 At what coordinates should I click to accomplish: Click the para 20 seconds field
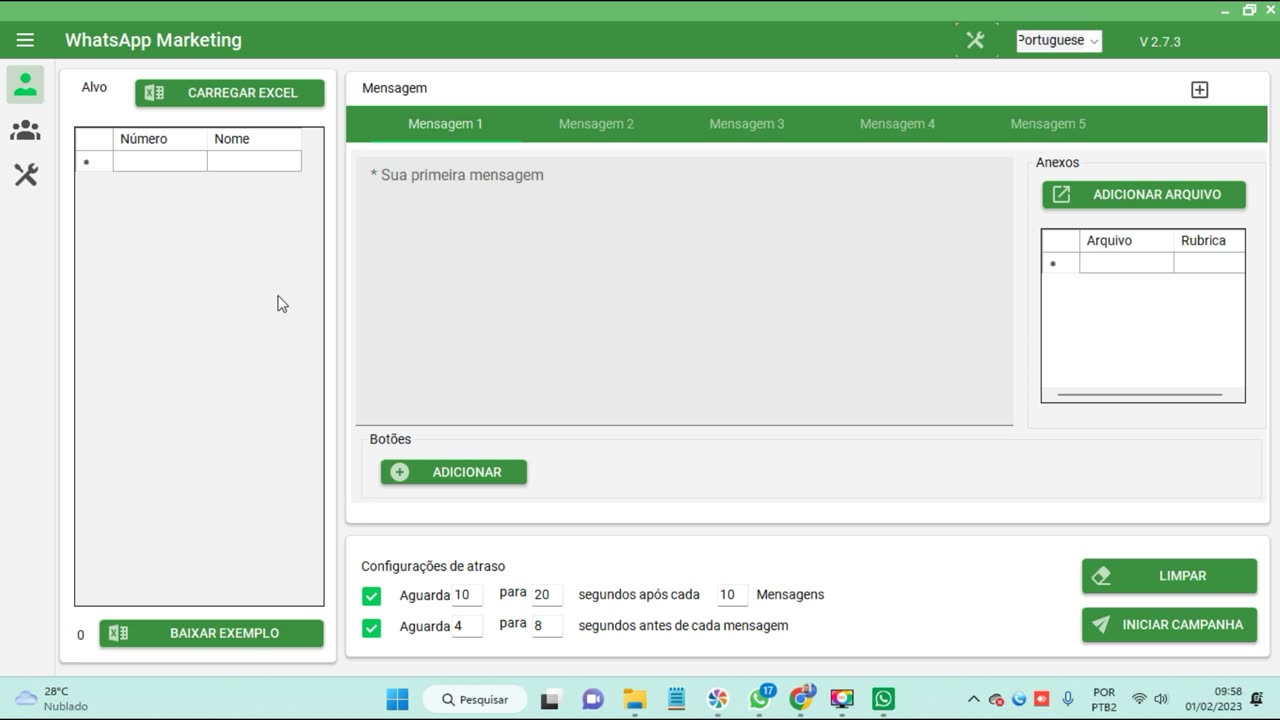pos(547,595)
